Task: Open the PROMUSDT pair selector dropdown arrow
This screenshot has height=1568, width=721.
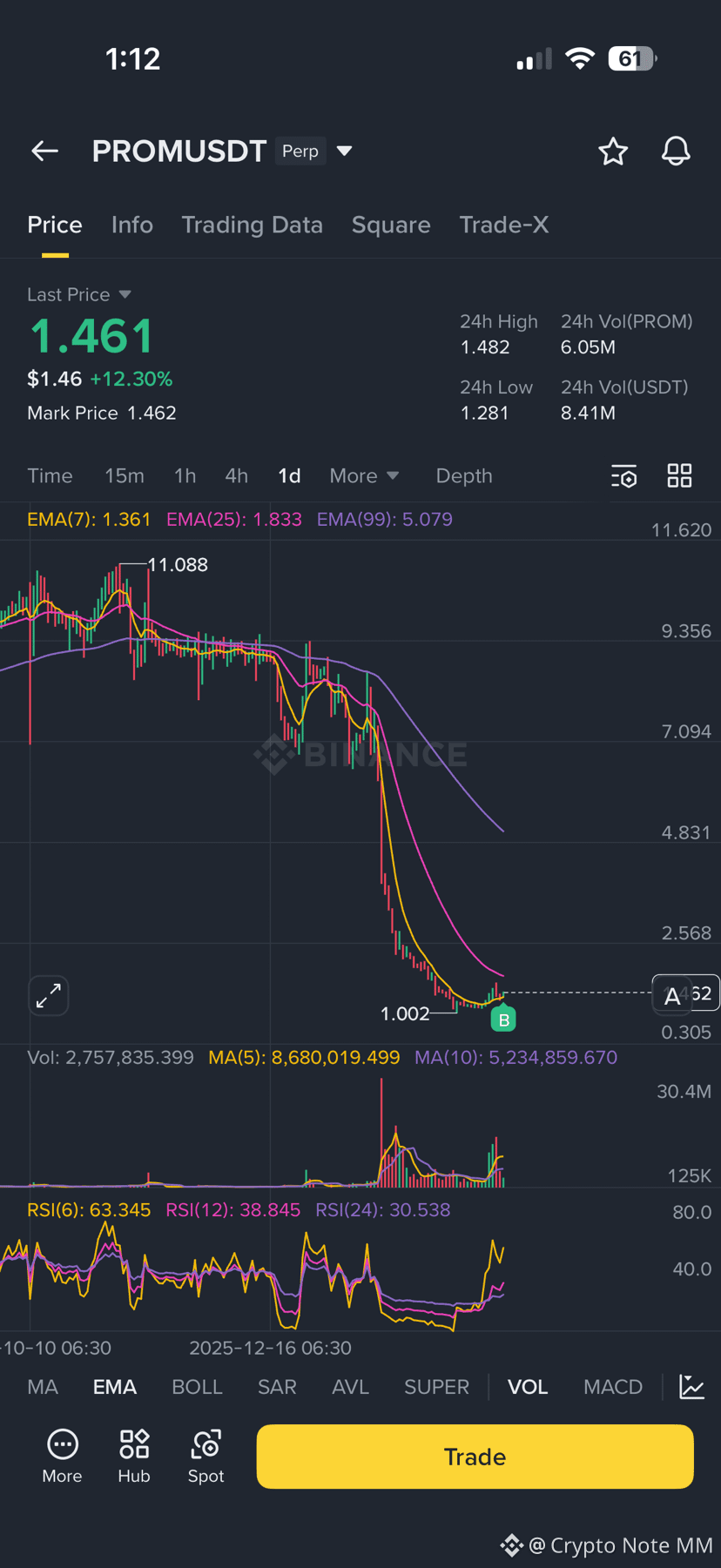Action: [x=345, y=151]
